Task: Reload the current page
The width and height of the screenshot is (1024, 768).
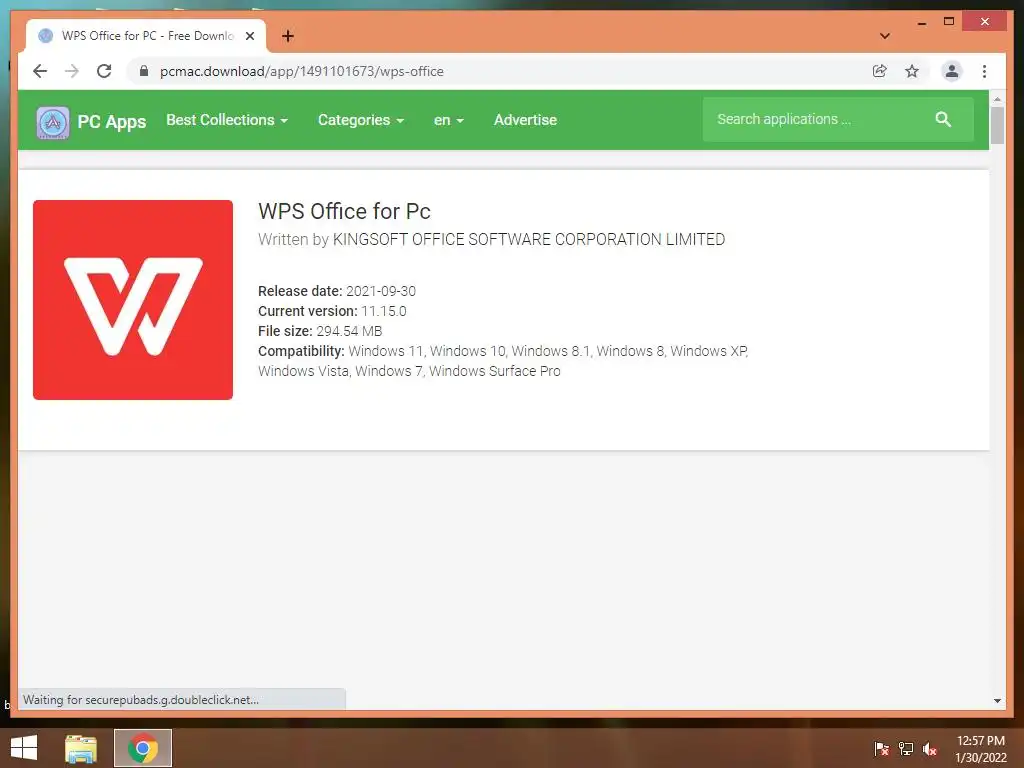Action: 104,71
